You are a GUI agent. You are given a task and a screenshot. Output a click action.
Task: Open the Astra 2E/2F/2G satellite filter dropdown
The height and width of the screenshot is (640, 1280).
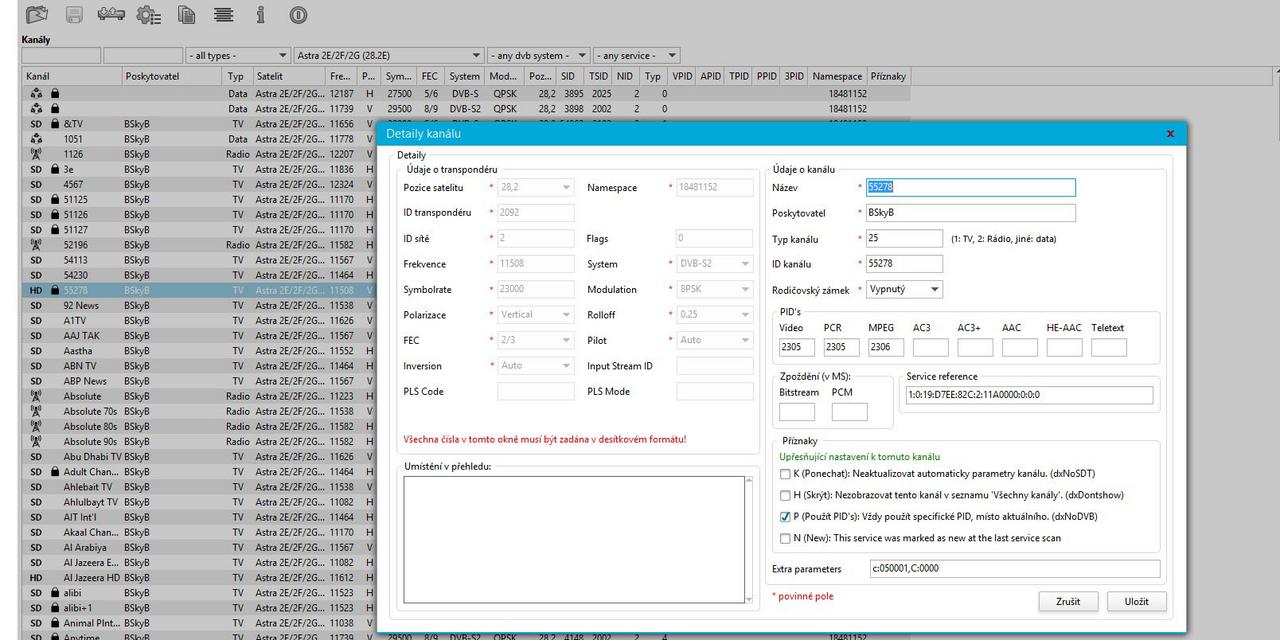(x=389, y=56)
